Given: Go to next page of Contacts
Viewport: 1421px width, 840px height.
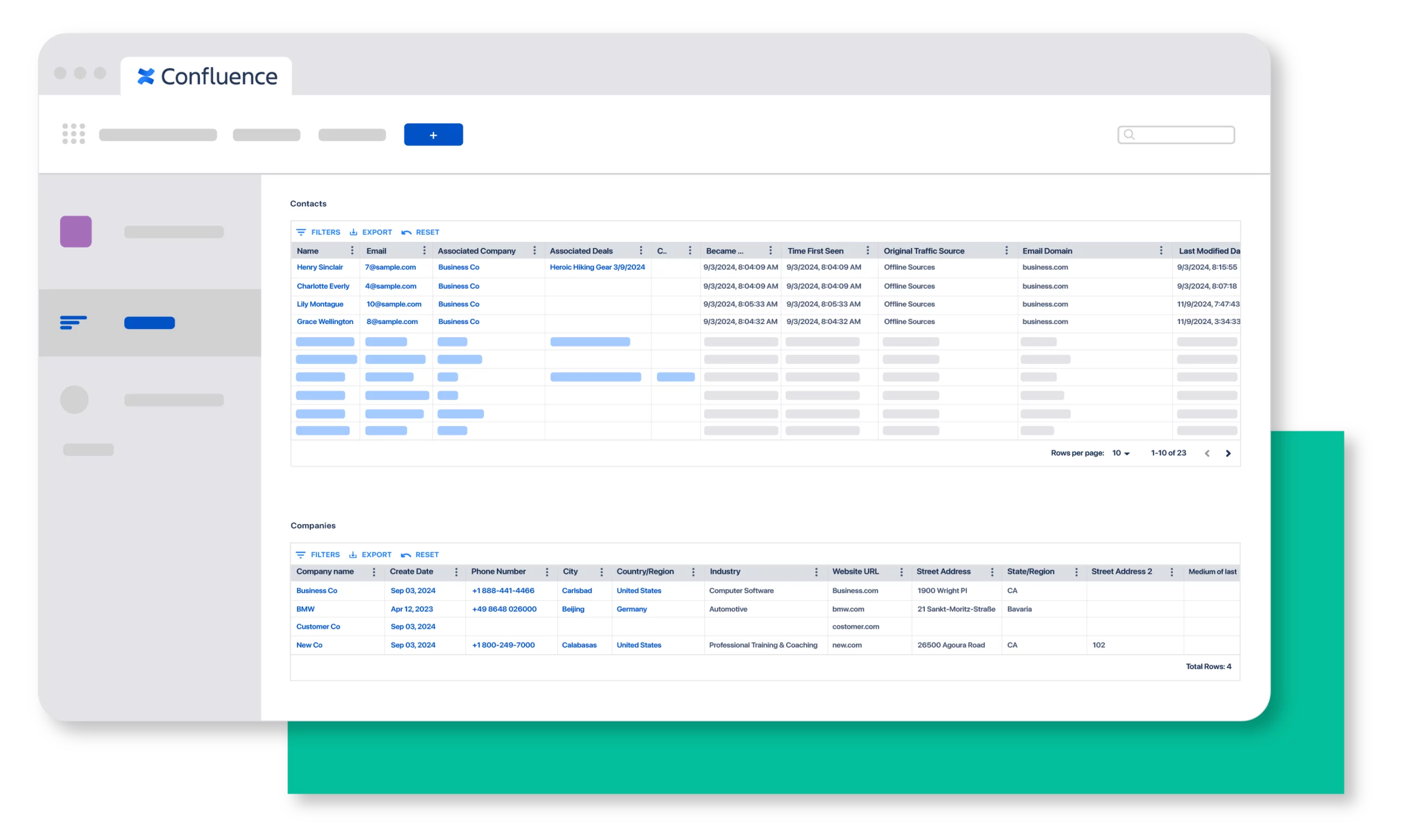Looking at the screenshot, I should click(x=1228, y=453).
